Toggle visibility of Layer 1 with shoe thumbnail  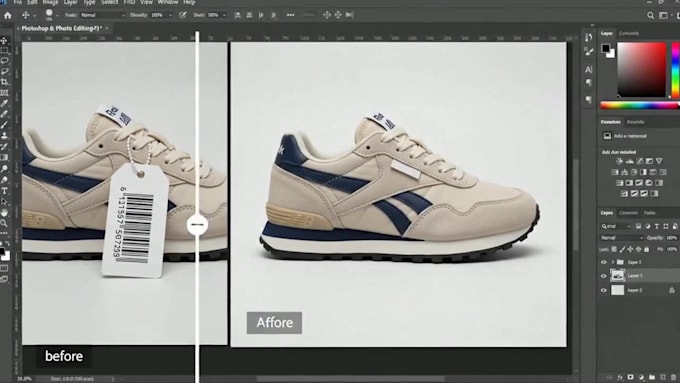[604, 276]
